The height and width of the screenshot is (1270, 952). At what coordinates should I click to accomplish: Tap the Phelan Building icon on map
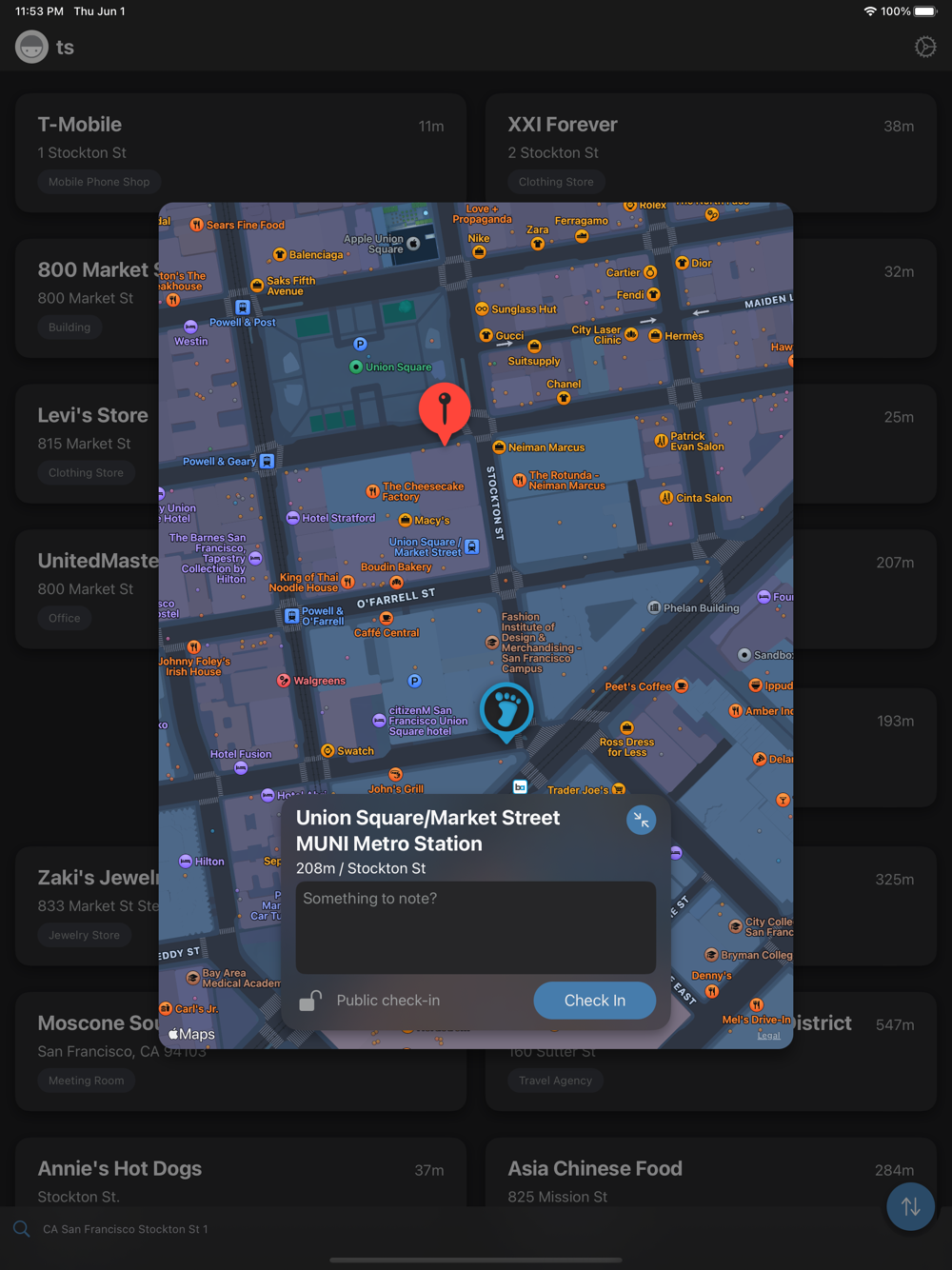point(654,607)
